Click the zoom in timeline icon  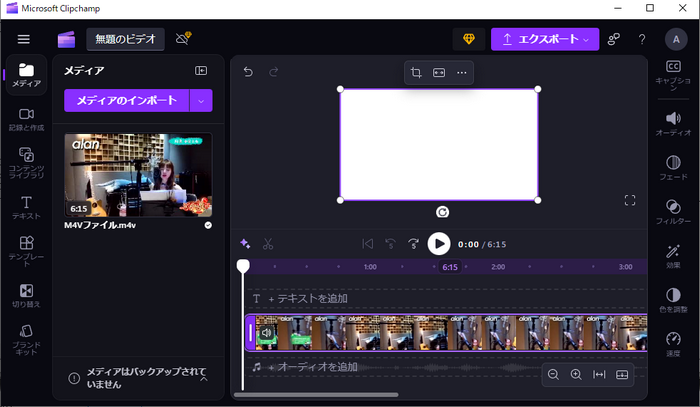[x=576, y=374]
